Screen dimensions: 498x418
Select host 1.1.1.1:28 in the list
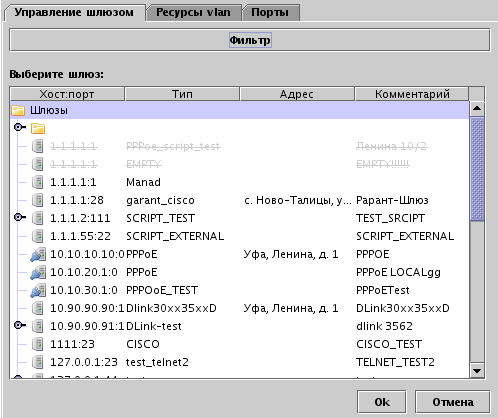click(x=77, y=200)
